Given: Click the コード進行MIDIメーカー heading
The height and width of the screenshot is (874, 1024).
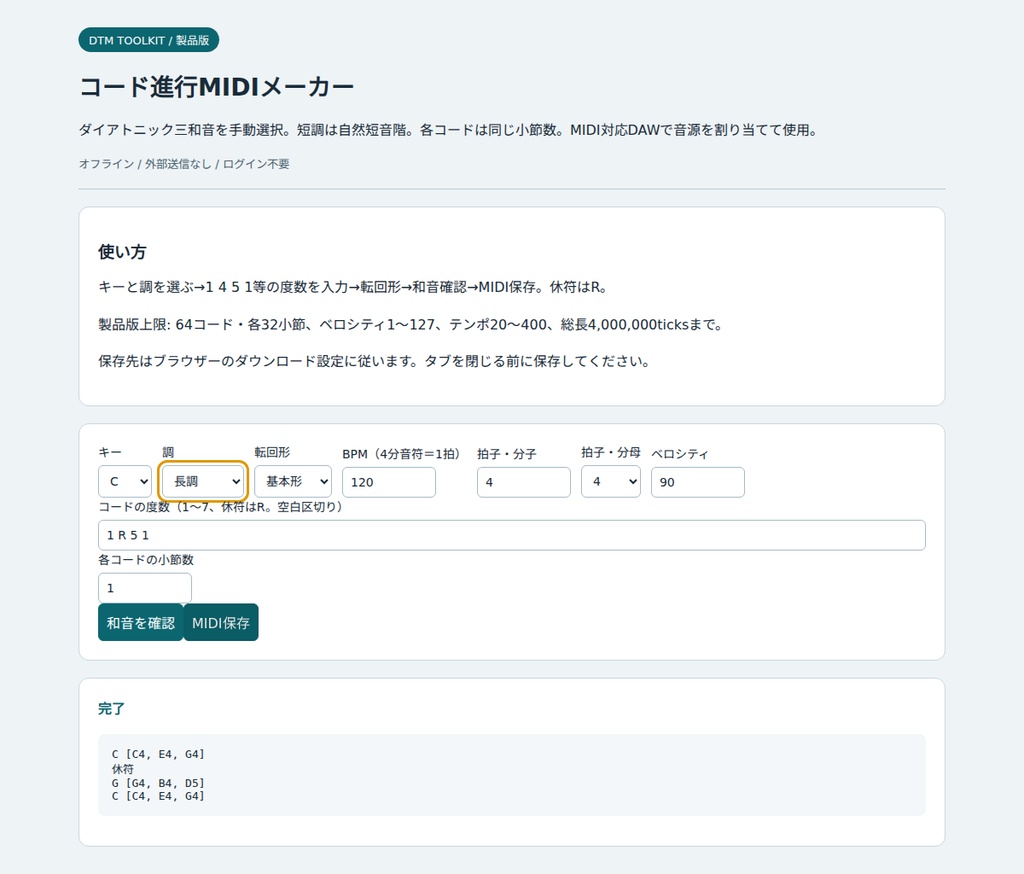Looking at the screenshot, I should [x=216, y=87].
